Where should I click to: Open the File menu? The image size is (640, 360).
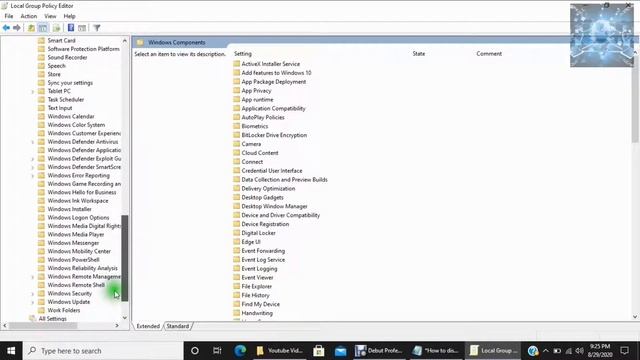pyautogui.click(x=9, y=16)
